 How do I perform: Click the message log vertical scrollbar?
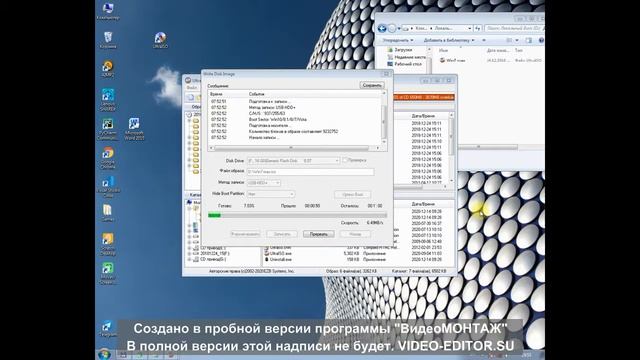(x=384, y=118)
